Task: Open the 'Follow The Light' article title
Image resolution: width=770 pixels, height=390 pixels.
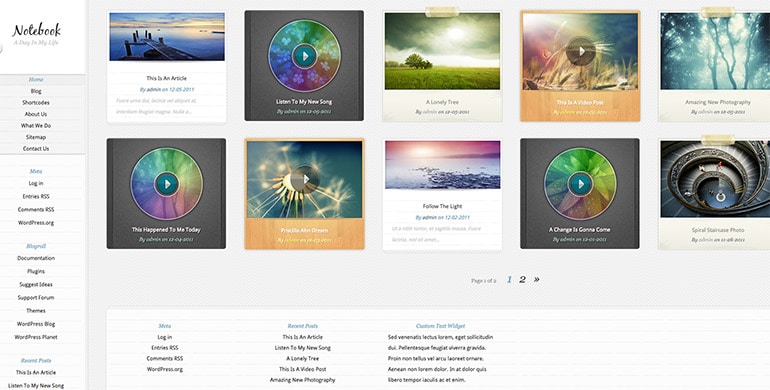Action: pyautogui.click(x=442, y=206)
